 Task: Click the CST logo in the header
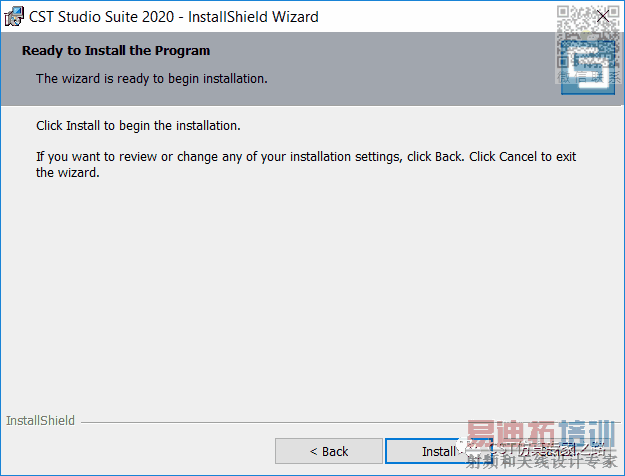(x=586, y=72)
